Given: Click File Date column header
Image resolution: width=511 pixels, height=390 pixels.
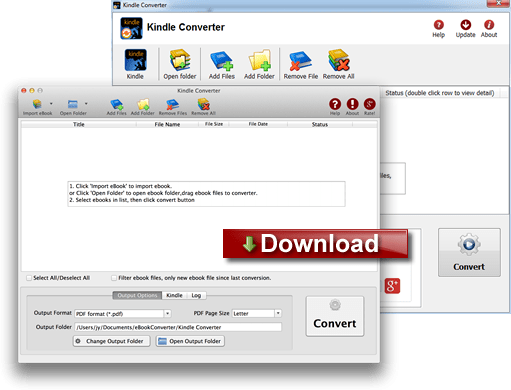Looking at the screenshot, I should [x=258, y=124].
